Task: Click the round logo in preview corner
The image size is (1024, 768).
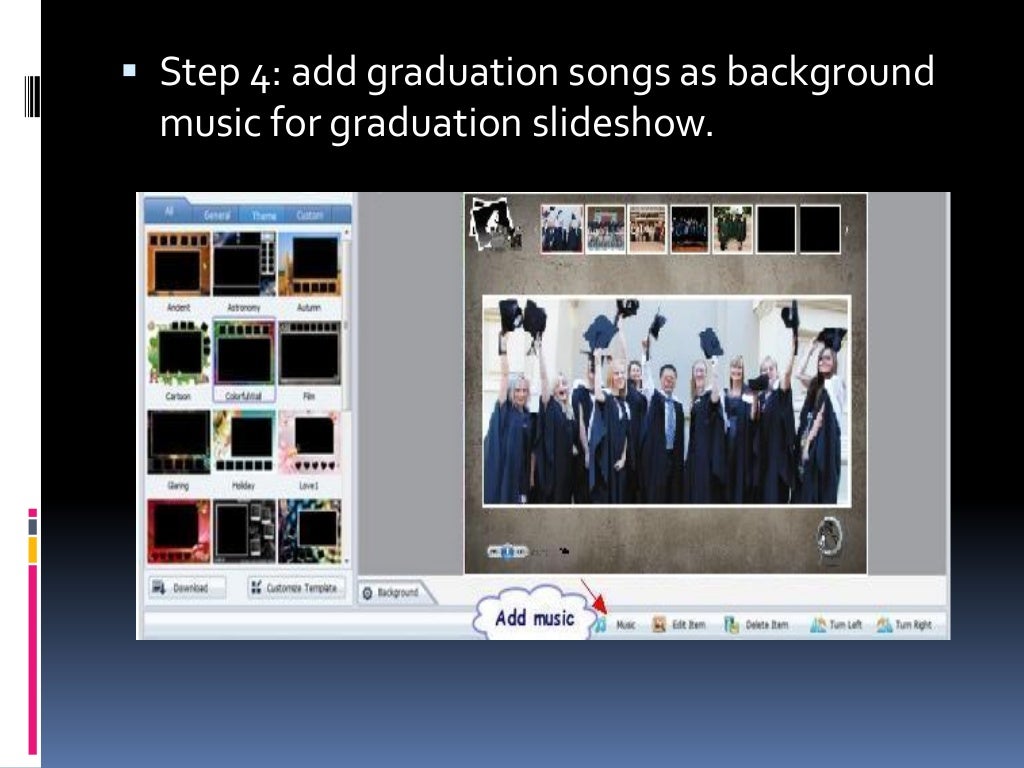Action: [x=829, y=537]
